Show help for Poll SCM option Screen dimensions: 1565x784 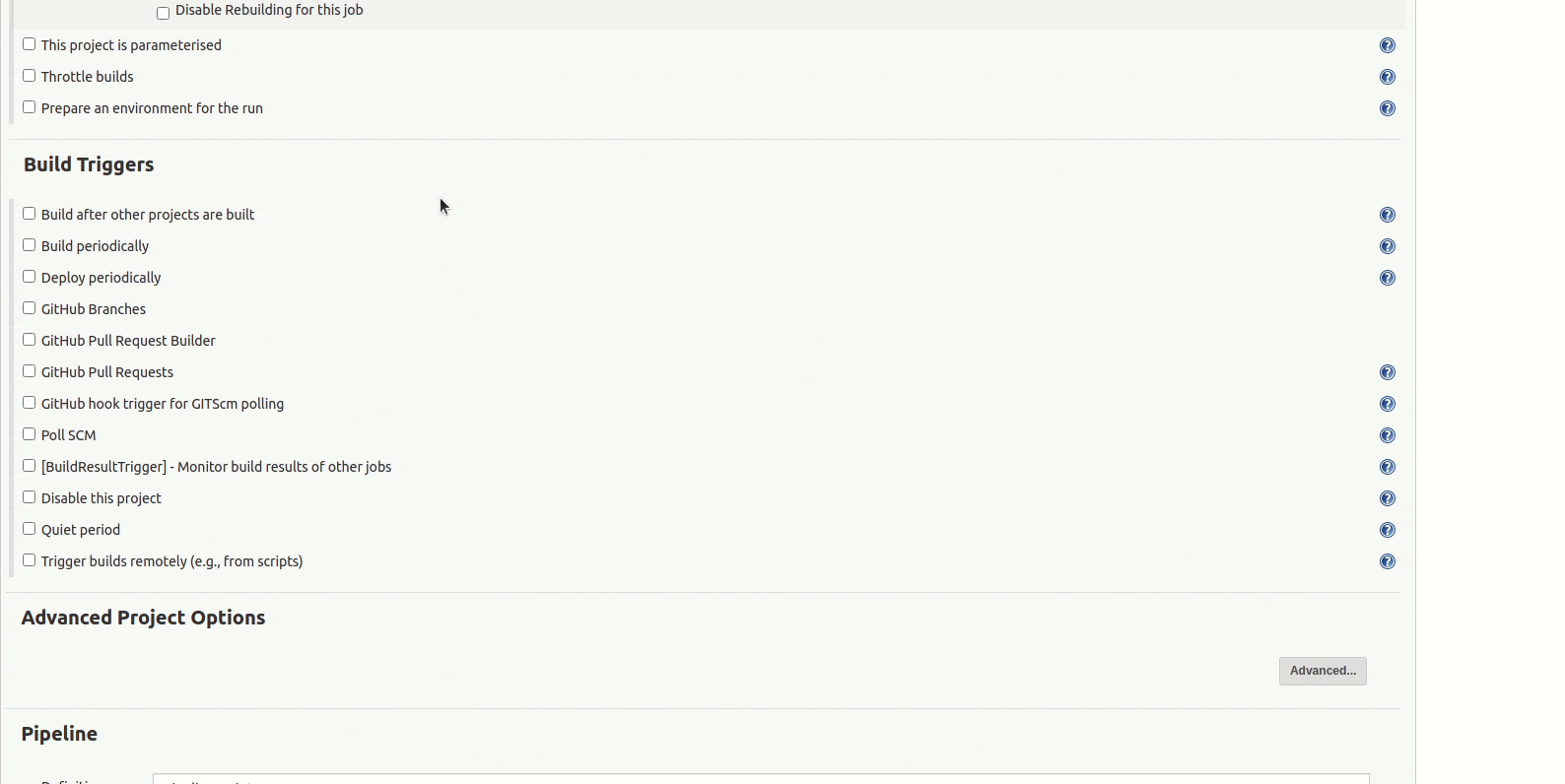[x=1388, y=435]
